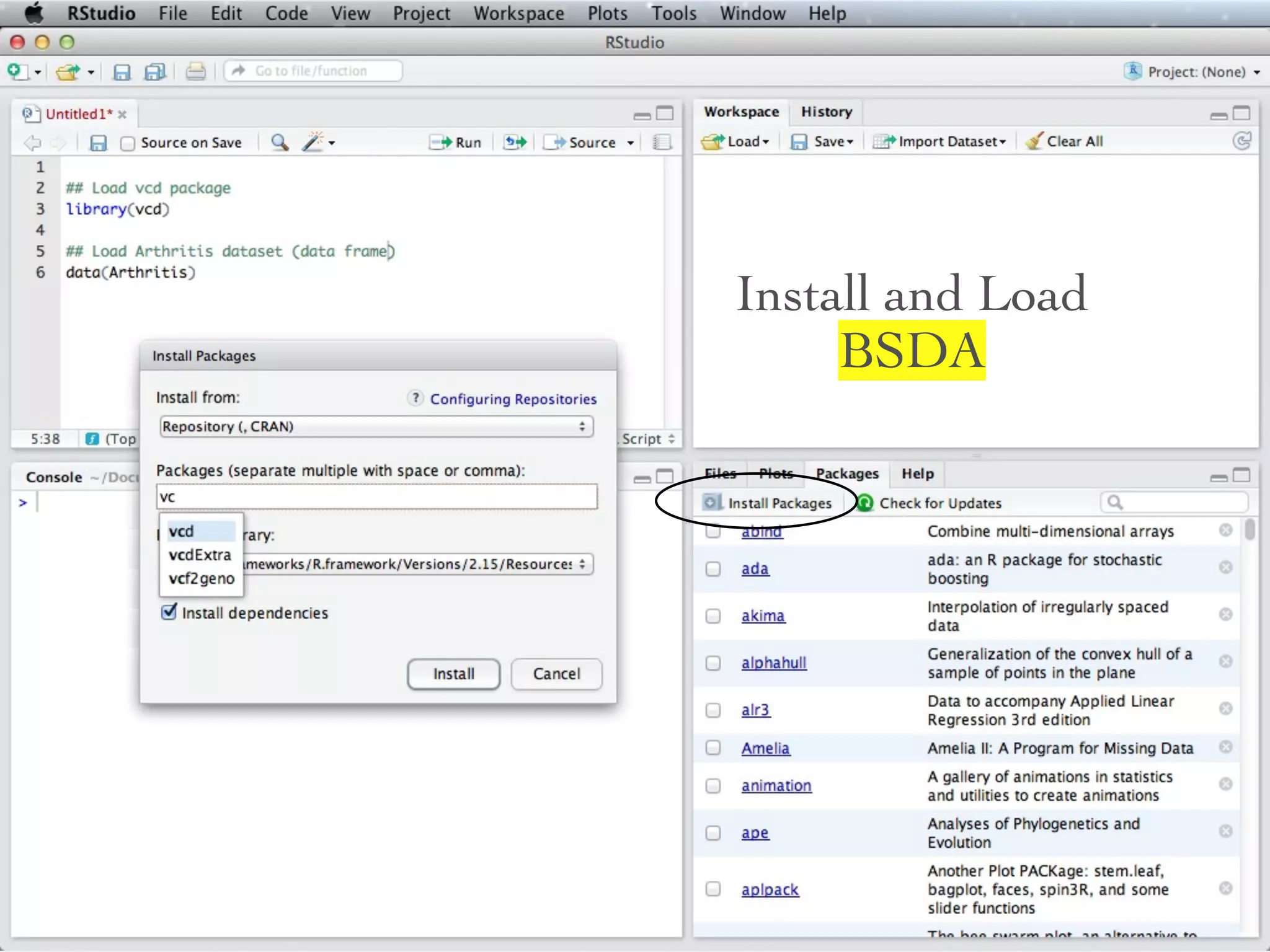The image size is (1270, 952).
Task: Toggle Source on Save checkbox
Action: point(127,144)
